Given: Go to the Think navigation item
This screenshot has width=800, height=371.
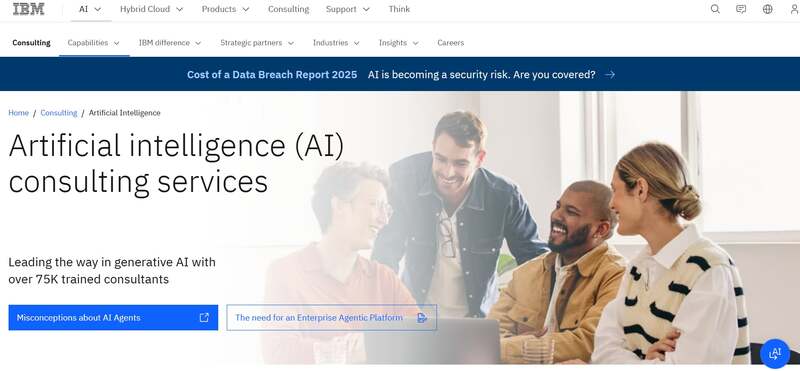Looking at the screenshot, I should click(x=399, y=9).
